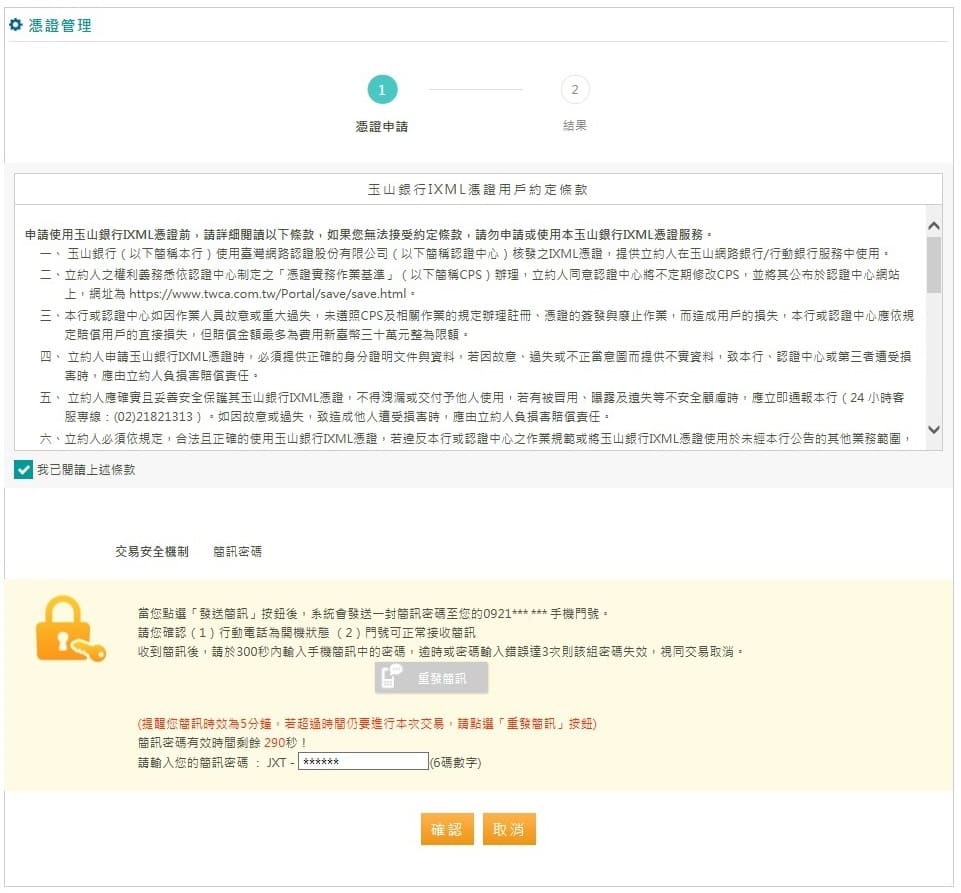Click the 簡訊密碼 label text
The width and height of the screenshot is (961, 893).
click(x=237, y=552)
